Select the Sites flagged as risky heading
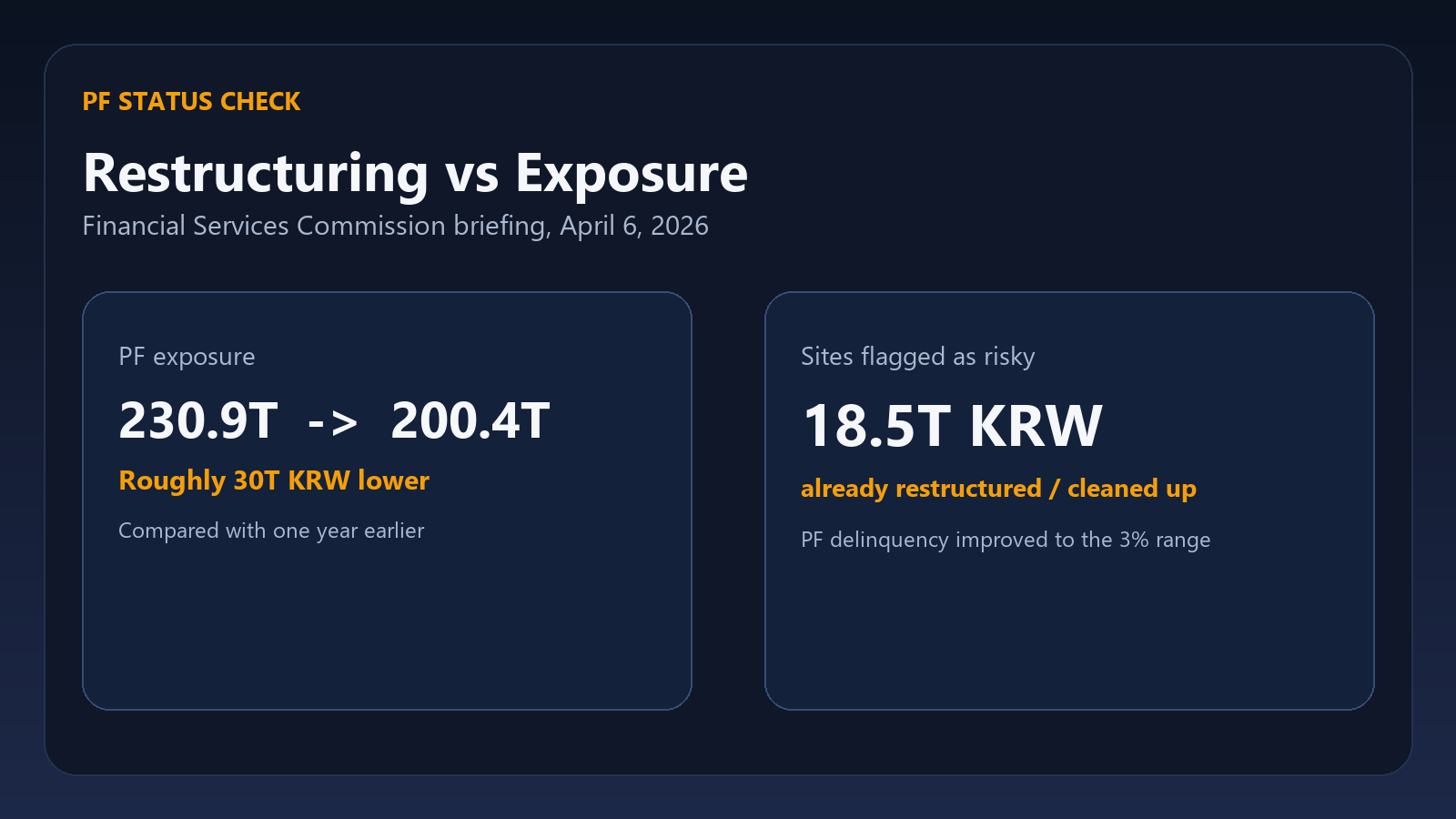Viewport: 1456px width, 819px height. (917, 357)
